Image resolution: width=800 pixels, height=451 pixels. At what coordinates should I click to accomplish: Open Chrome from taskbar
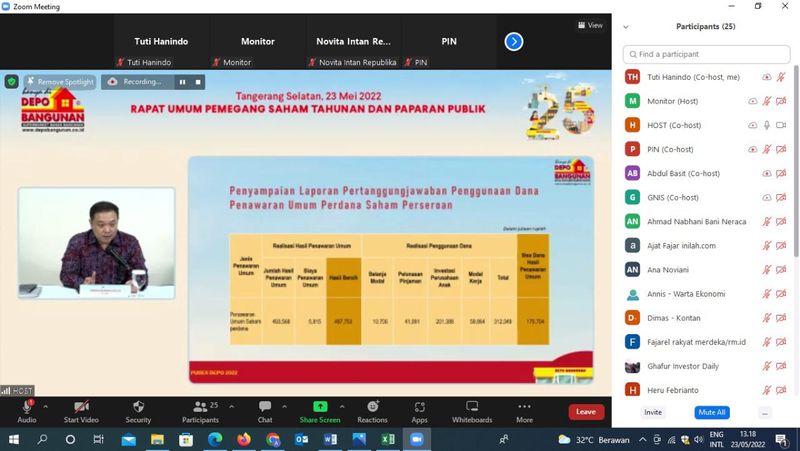[273, 439]
